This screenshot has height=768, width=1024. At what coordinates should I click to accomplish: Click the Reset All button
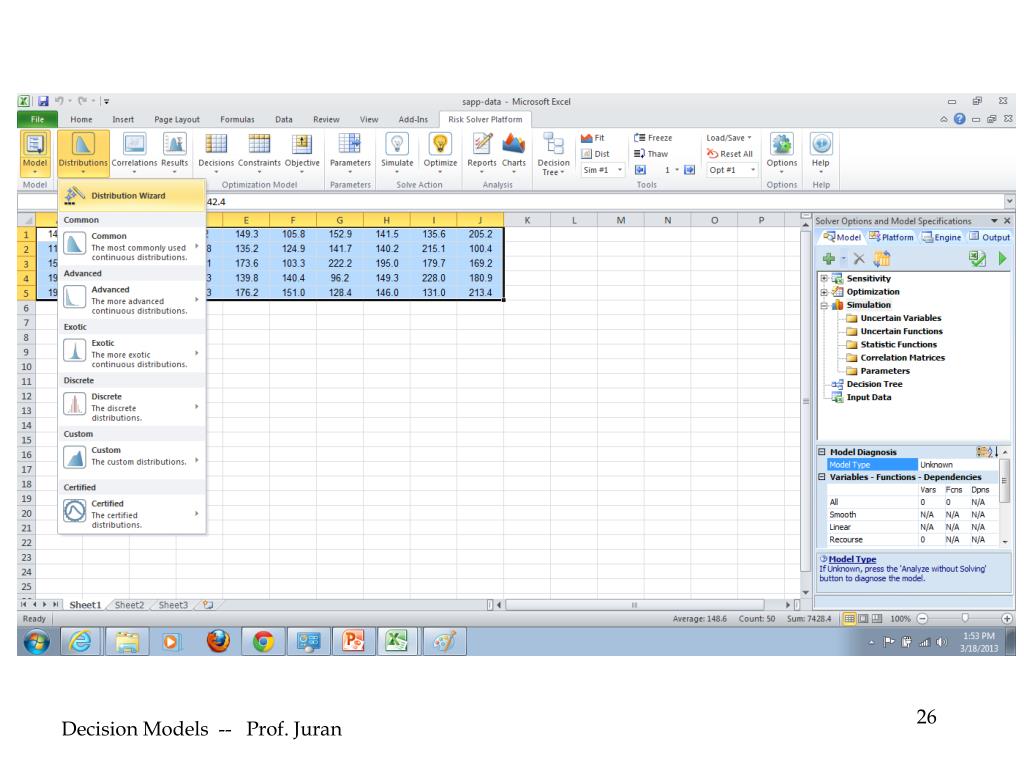point(729,154)
